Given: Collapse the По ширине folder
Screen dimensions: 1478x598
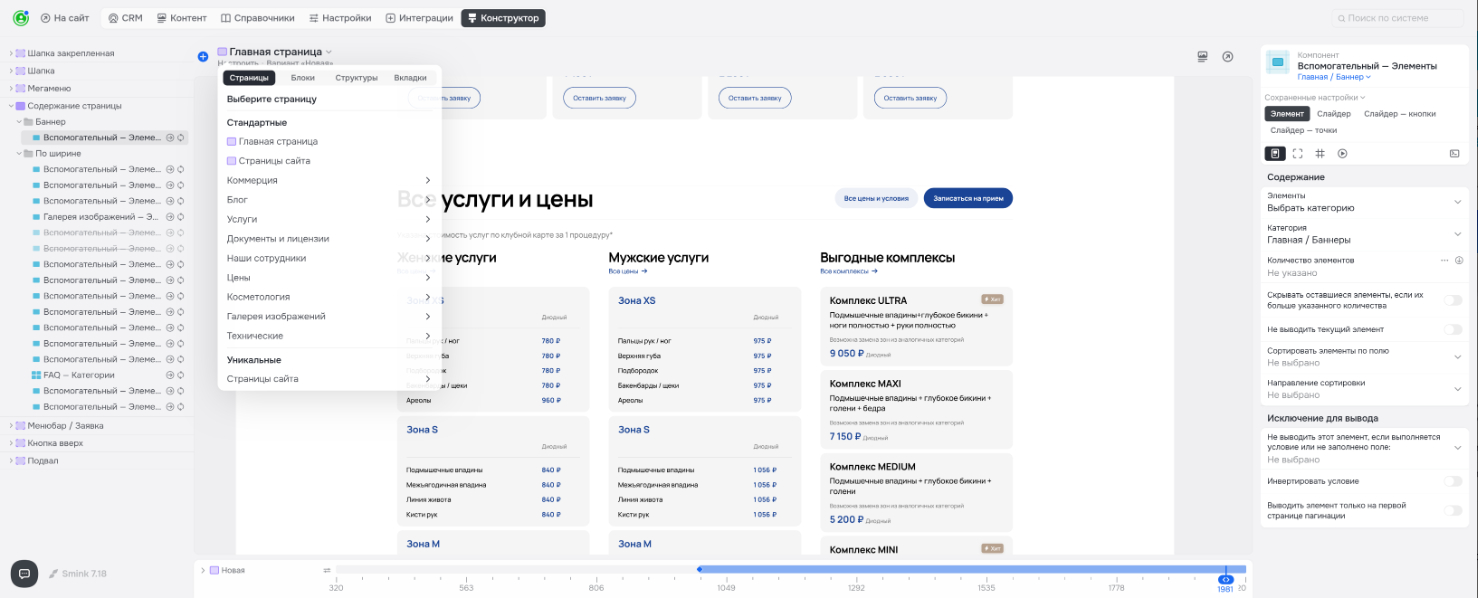Looking at the screenshot, I should [x=19, y=153].
